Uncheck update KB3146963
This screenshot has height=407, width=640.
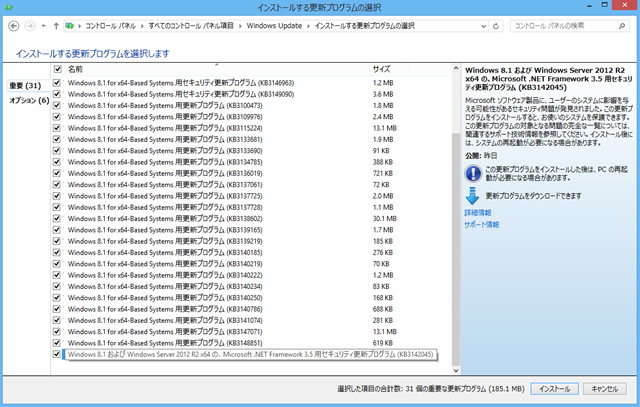coord(57,83)
